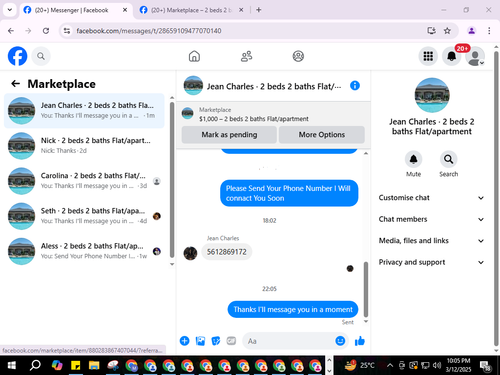The image size is (500, 375).
Task: Open Aless conversation in list
Action: coord(84,251)
